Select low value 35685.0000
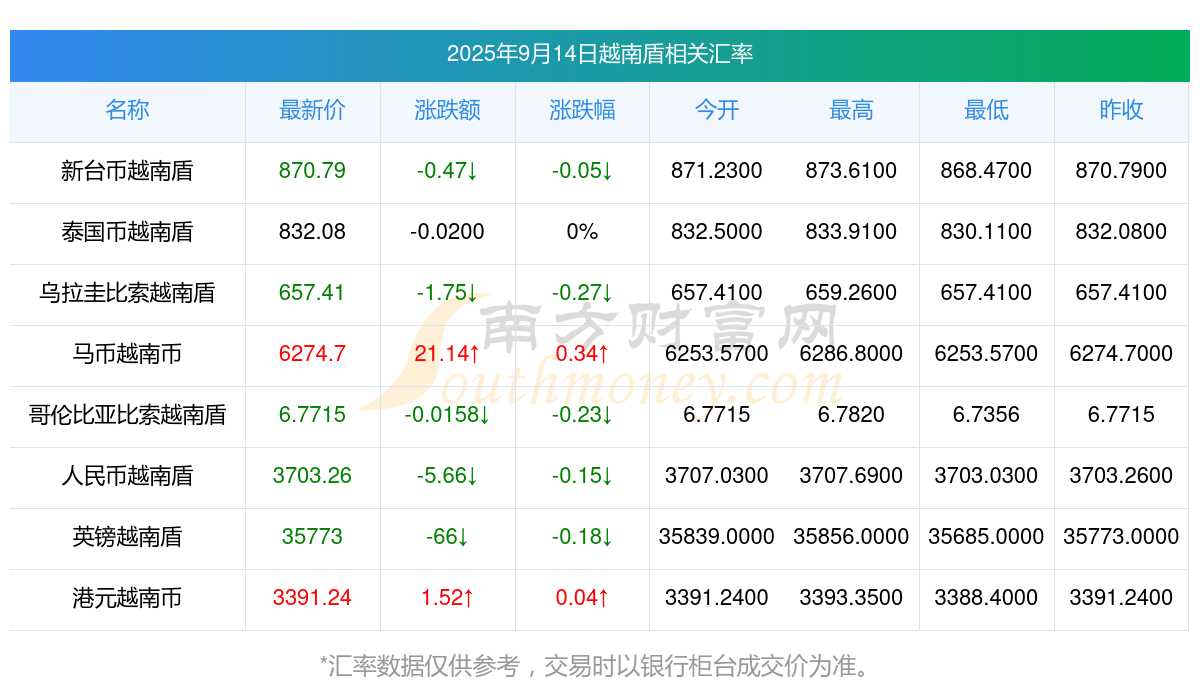 986,537
